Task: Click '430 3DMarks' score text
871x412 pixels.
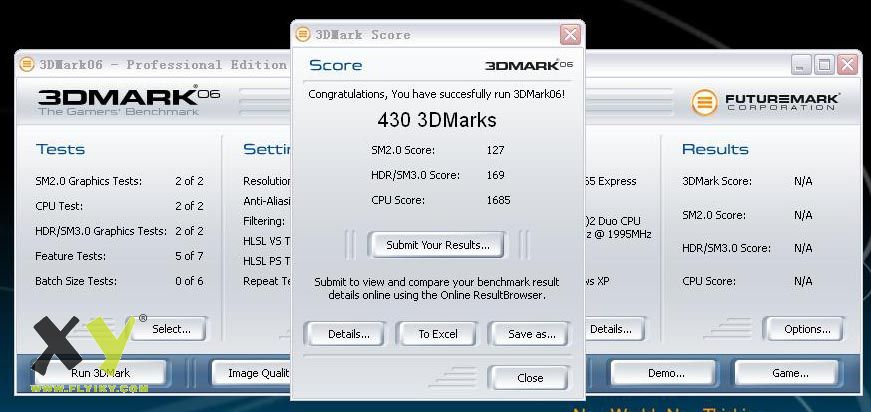Action: [x=437, y=120]
